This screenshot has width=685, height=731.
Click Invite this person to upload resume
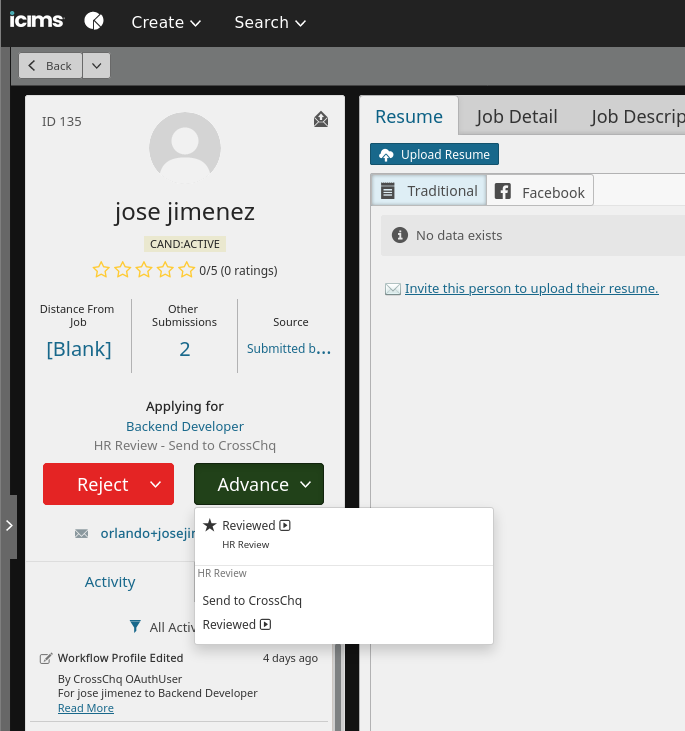tap(531, 289)
